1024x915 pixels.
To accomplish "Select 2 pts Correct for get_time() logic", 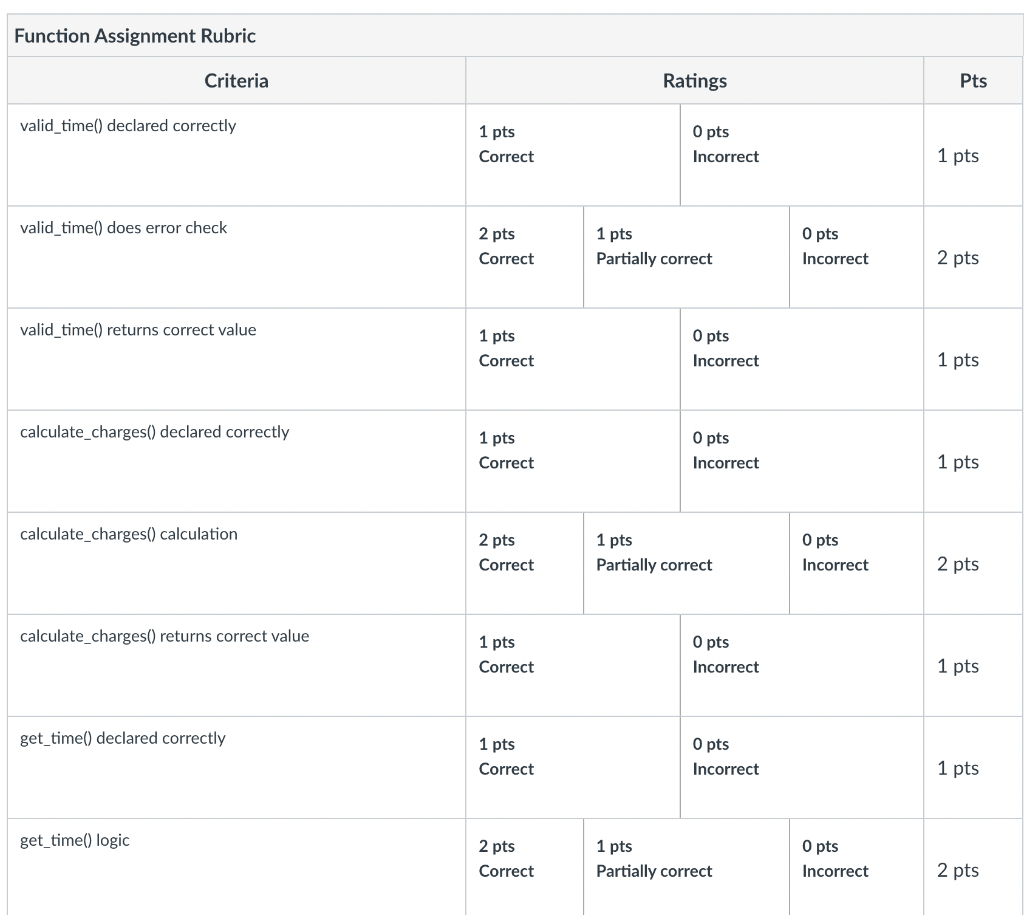I will tap(524, 867).
